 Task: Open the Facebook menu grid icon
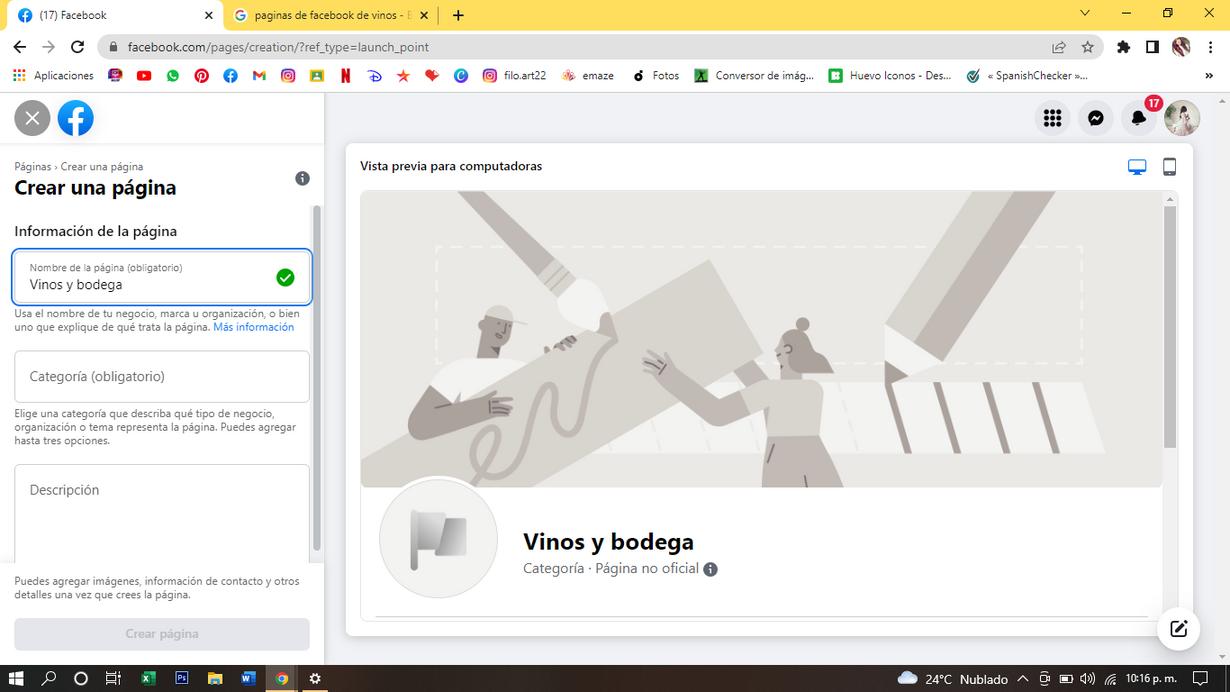[1052, 118]
